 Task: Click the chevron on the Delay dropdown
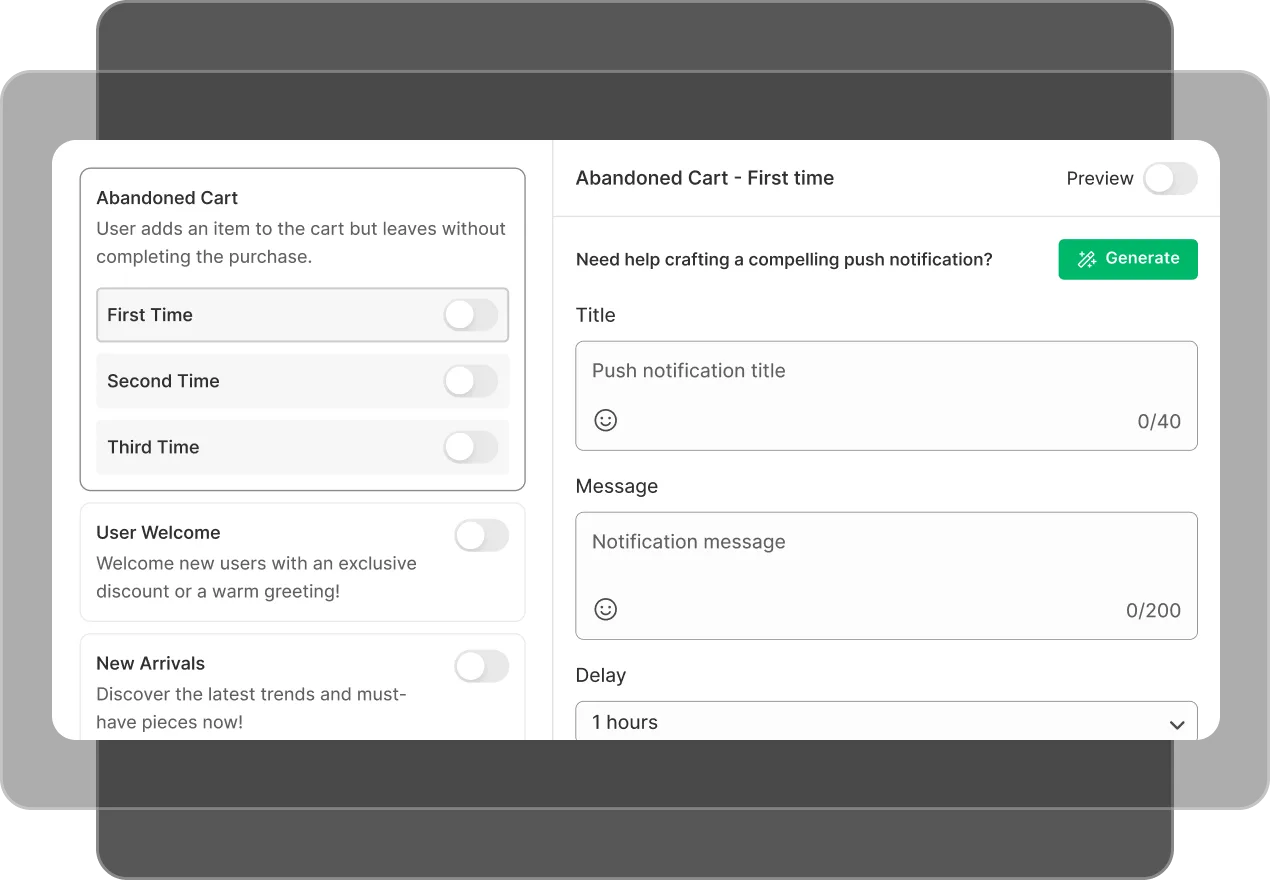tap(1176, 723)
